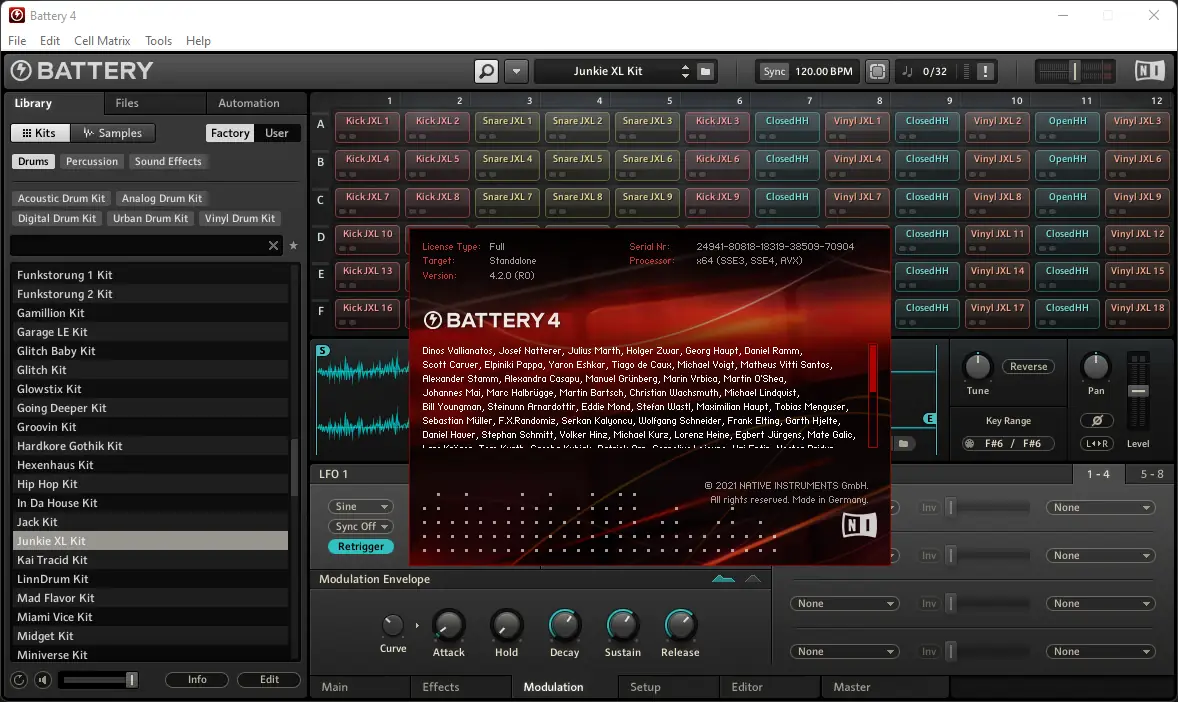The image size is (1178, 702).
Task: Click the Edit button below the kit list
Action: tap(269, 680)
